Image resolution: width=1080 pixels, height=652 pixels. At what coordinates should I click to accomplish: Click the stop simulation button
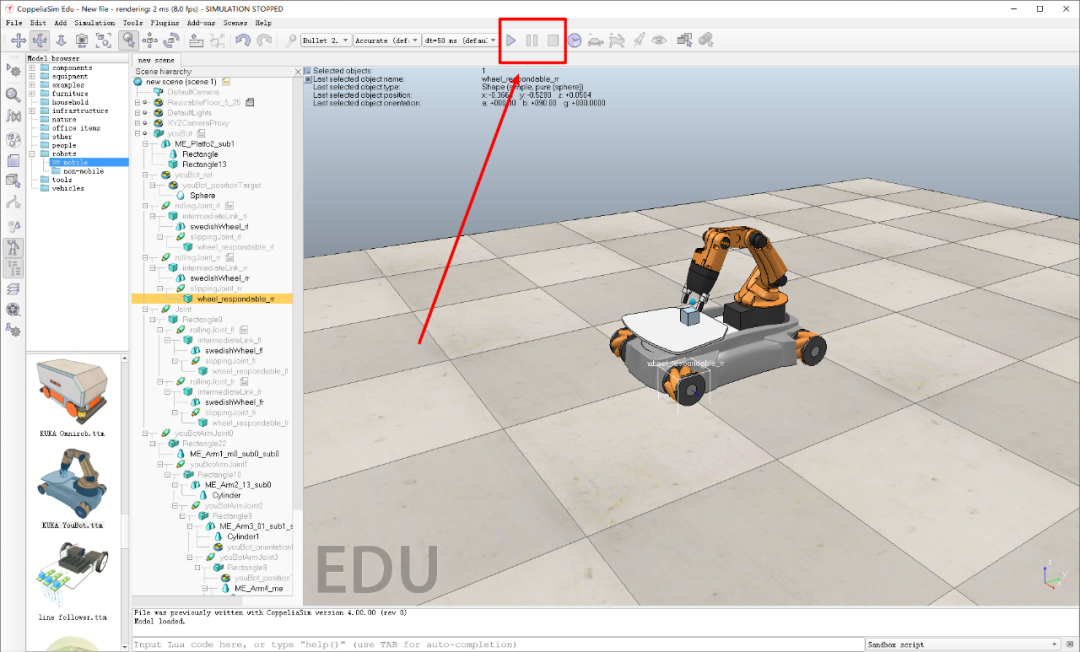(552, 40)
